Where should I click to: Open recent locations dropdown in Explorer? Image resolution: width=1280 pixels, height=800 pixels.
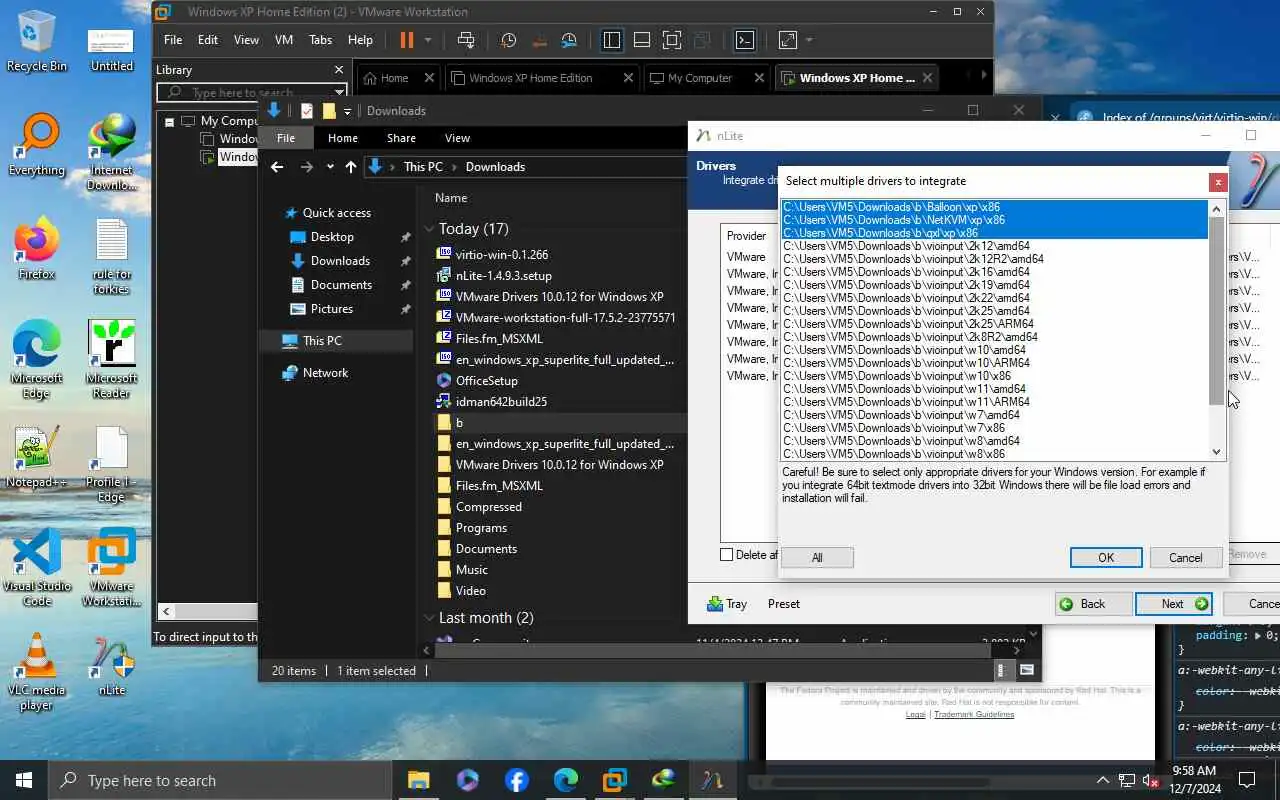click(x=330, y=167)
